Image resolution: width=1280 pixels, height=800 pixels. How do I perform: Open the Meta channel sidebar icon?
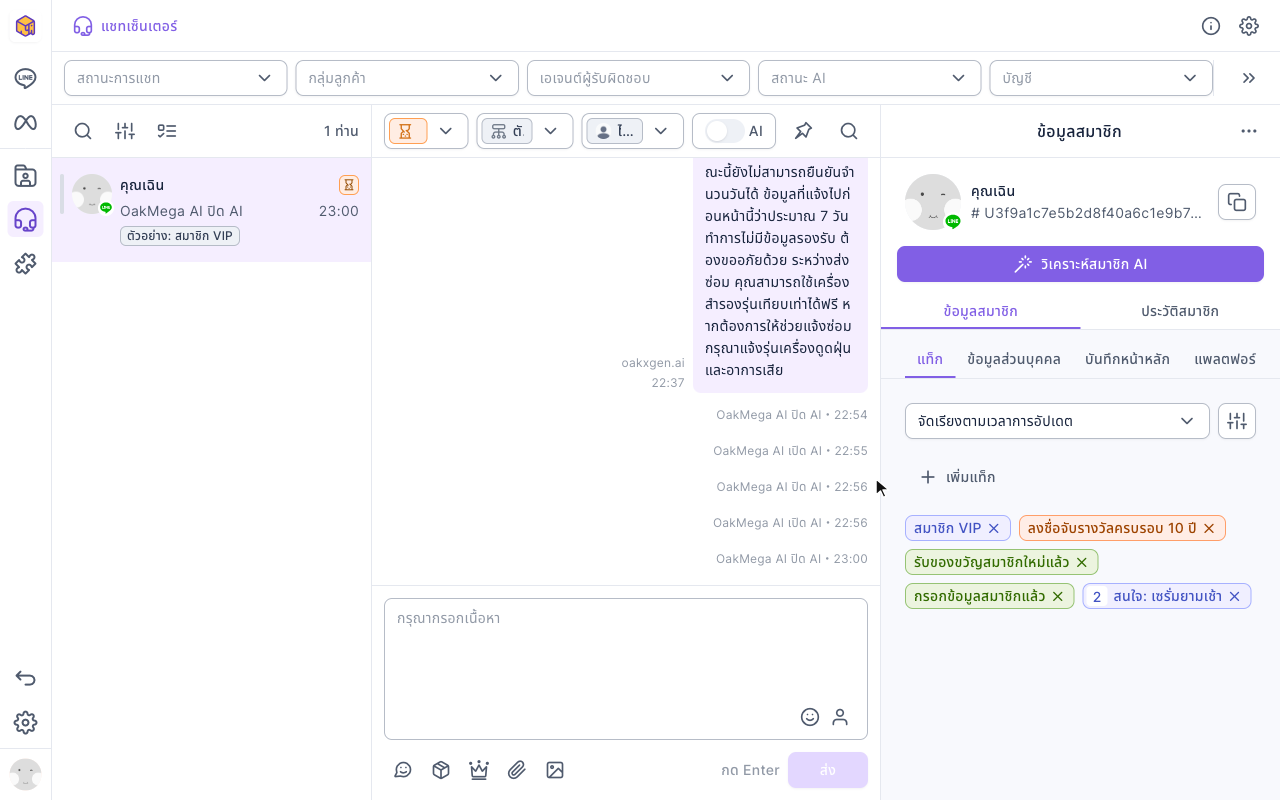click(26, 122)
